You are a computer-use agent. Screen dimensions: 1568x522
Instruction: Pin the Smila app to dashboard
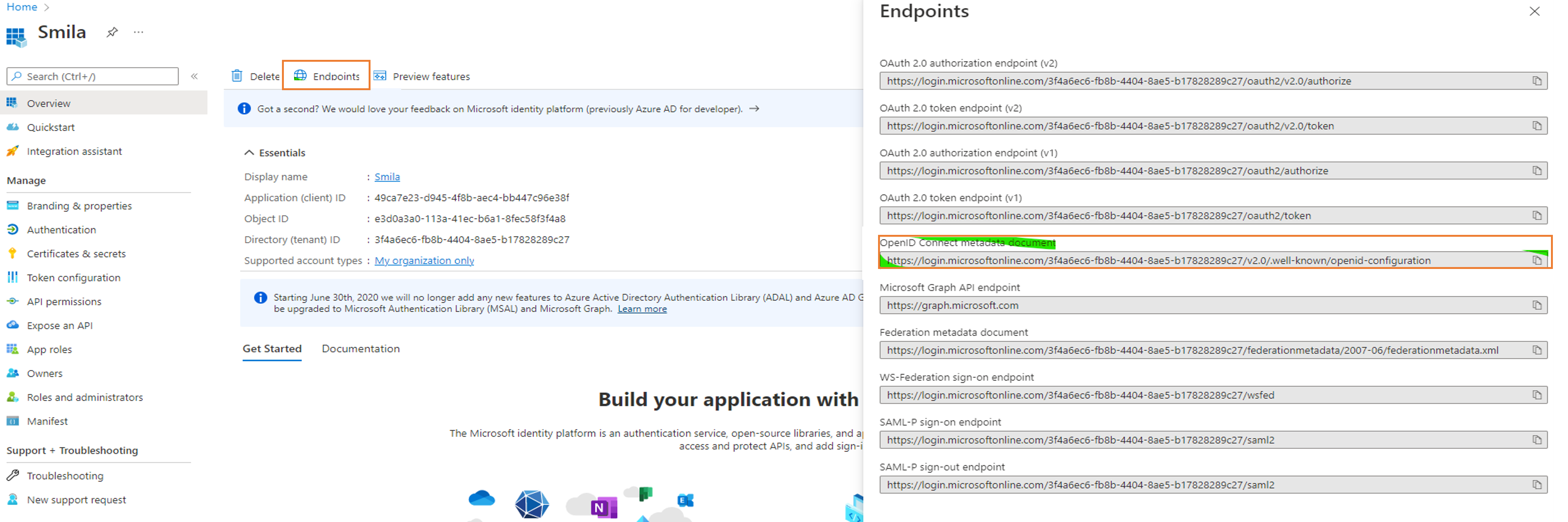[x=112, y=32]
